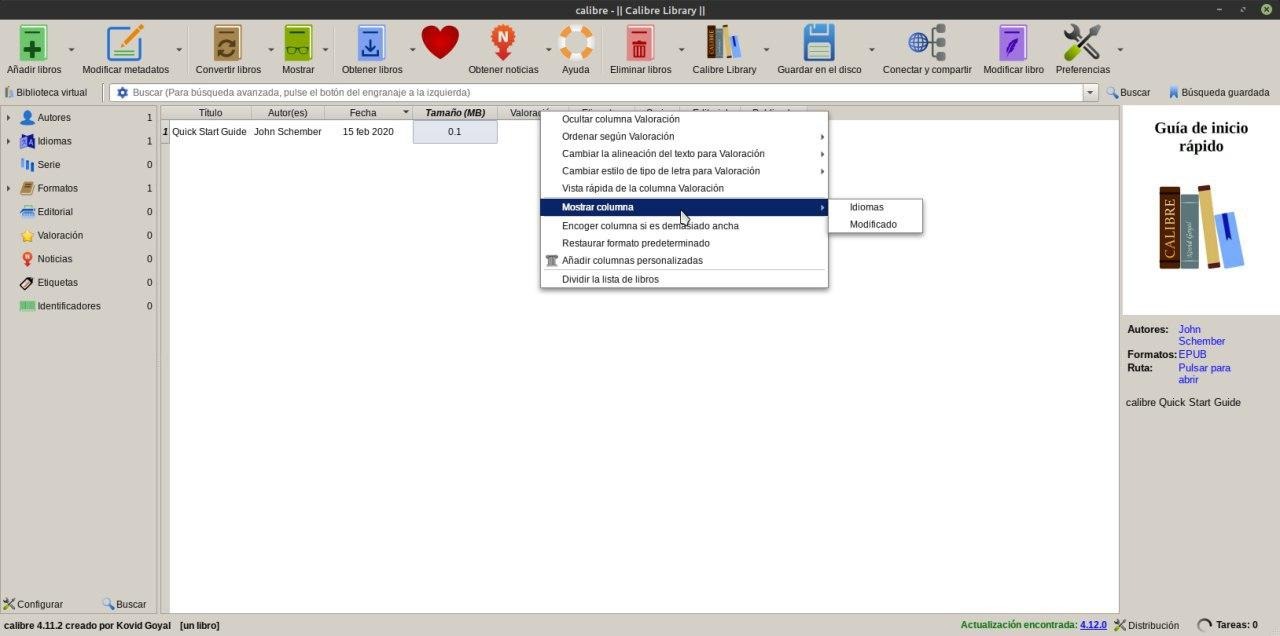Click advanced search gear icon
1280x636 pixels.
(x=122, y=92)
